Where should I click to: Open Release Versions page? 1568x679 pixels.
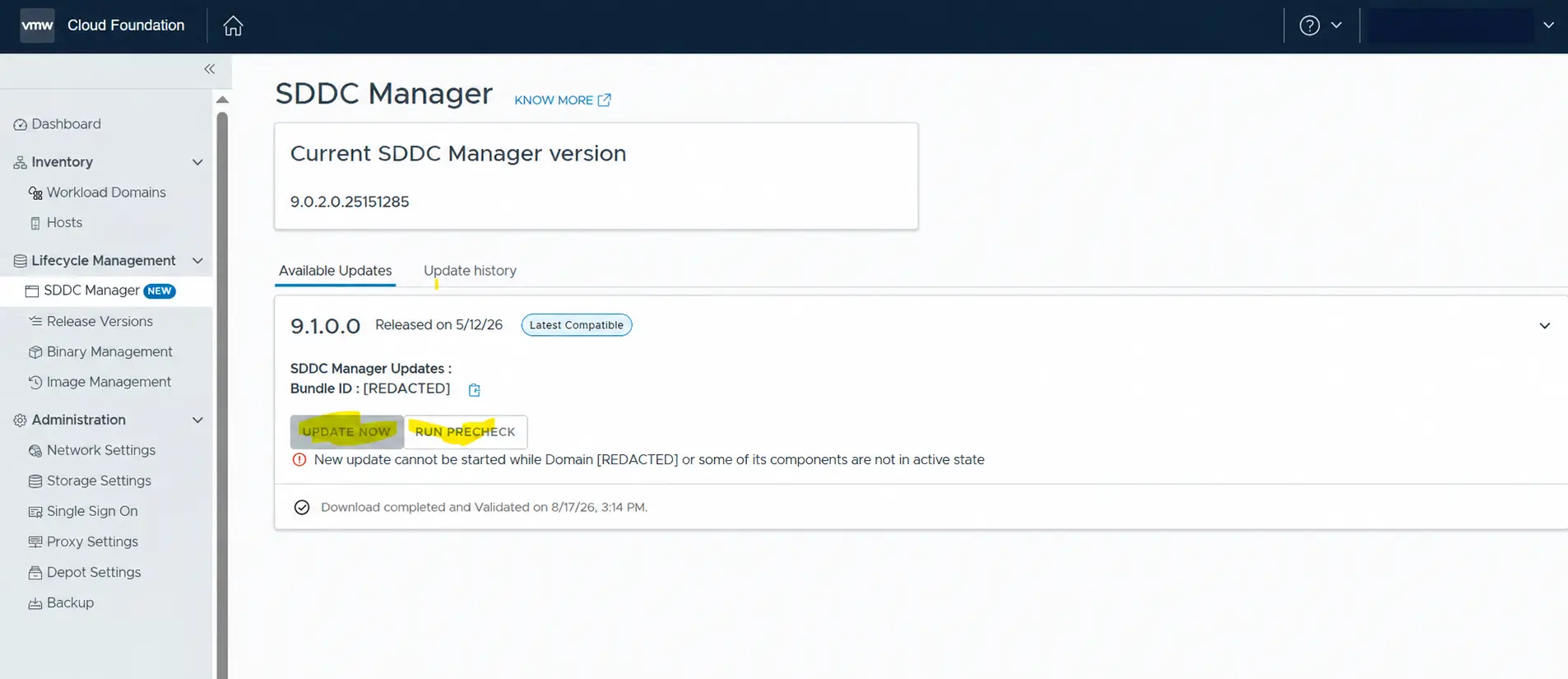coord(100,322)
